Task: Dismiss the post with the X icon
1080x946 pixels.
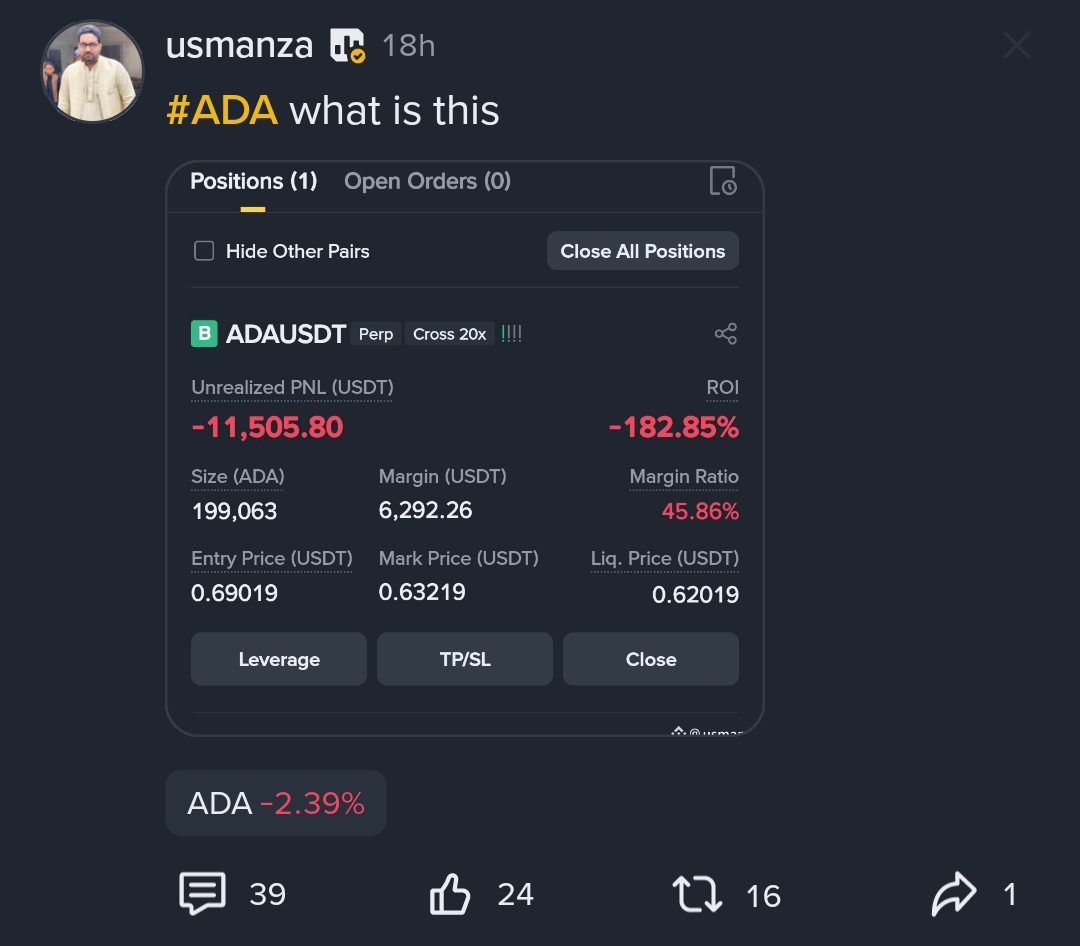Action: [1016, 45]
